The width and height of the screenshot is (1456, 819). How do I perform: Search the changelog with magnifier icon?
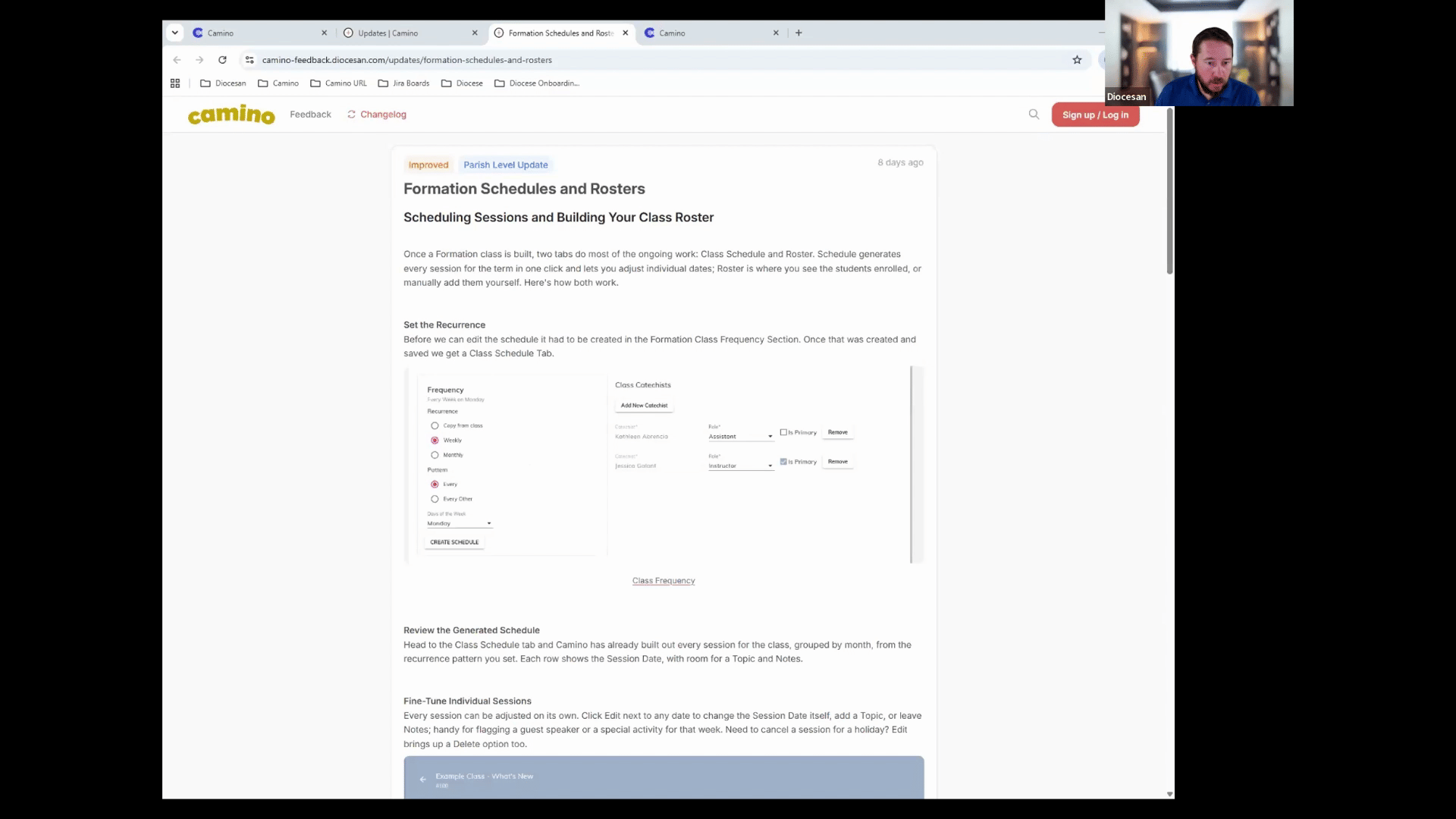tap(1034, 115)
